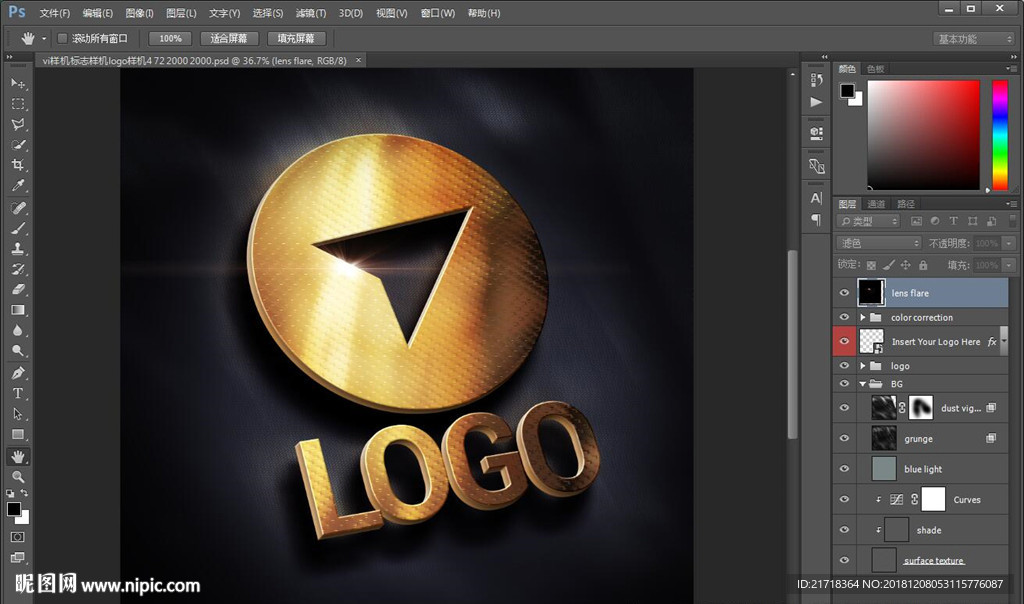Select the blue light layer thumbnail
Viewport: 1024px width, 604px height.
pos(883,469)
